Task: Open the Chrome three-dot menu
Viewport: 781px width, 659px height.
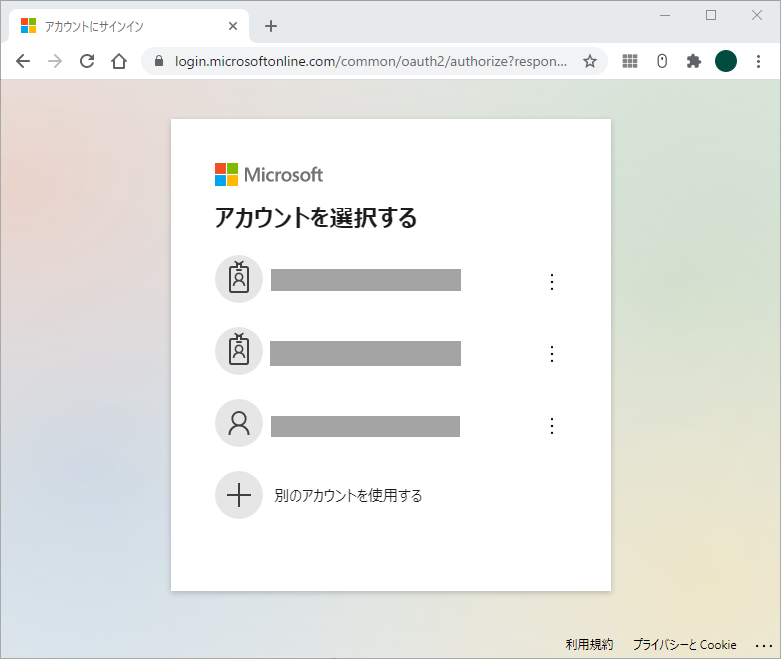Action: pos(758,61)
